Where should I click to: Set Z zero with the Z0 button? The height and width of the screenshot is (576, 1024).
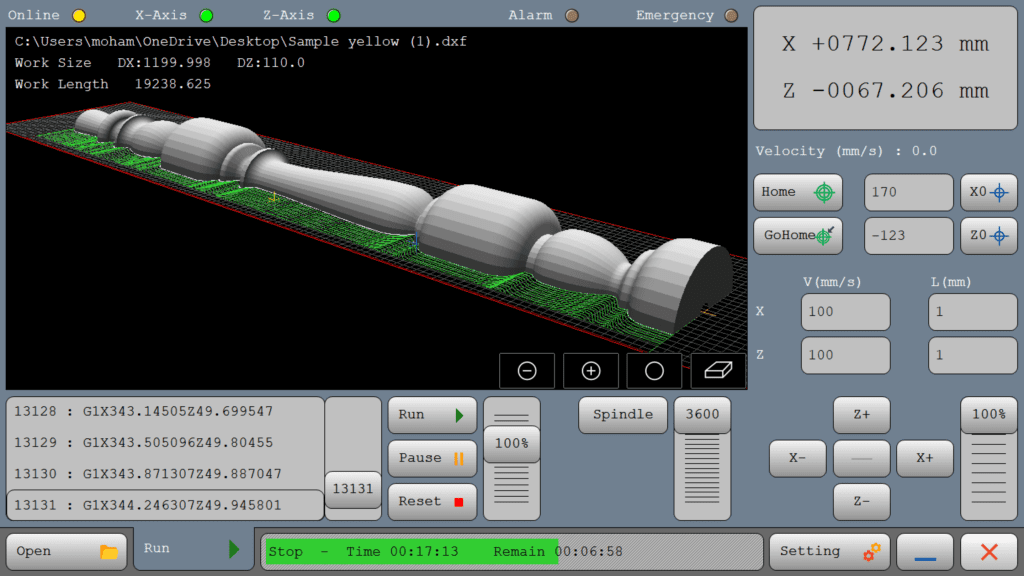988,235
